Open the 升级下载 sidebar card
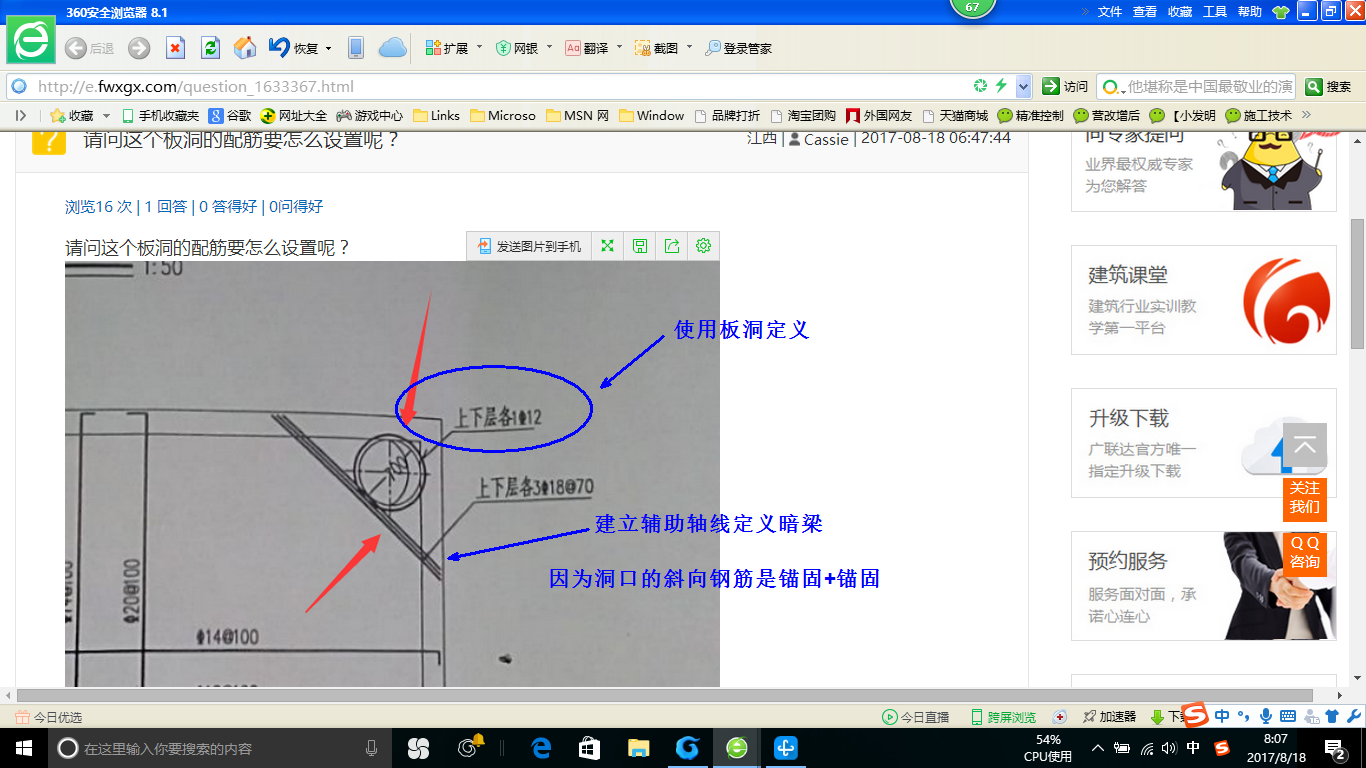 (1204, 443)
